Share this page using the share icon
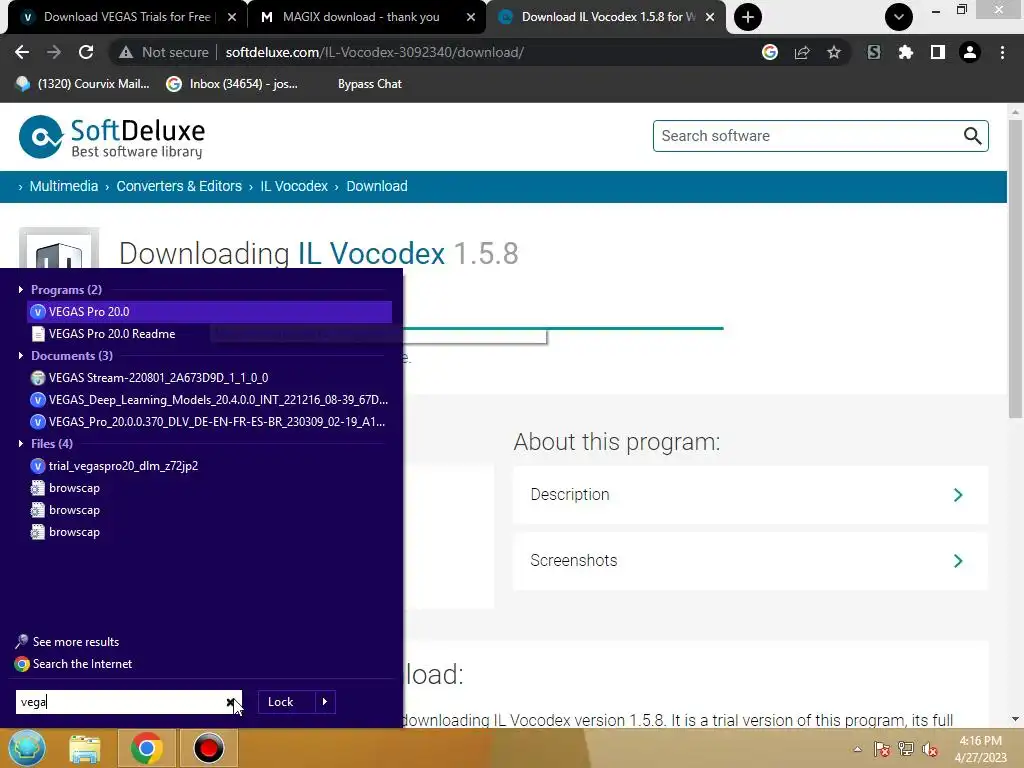The width and height of the screenshot is (1024, 768). [802, 52]
